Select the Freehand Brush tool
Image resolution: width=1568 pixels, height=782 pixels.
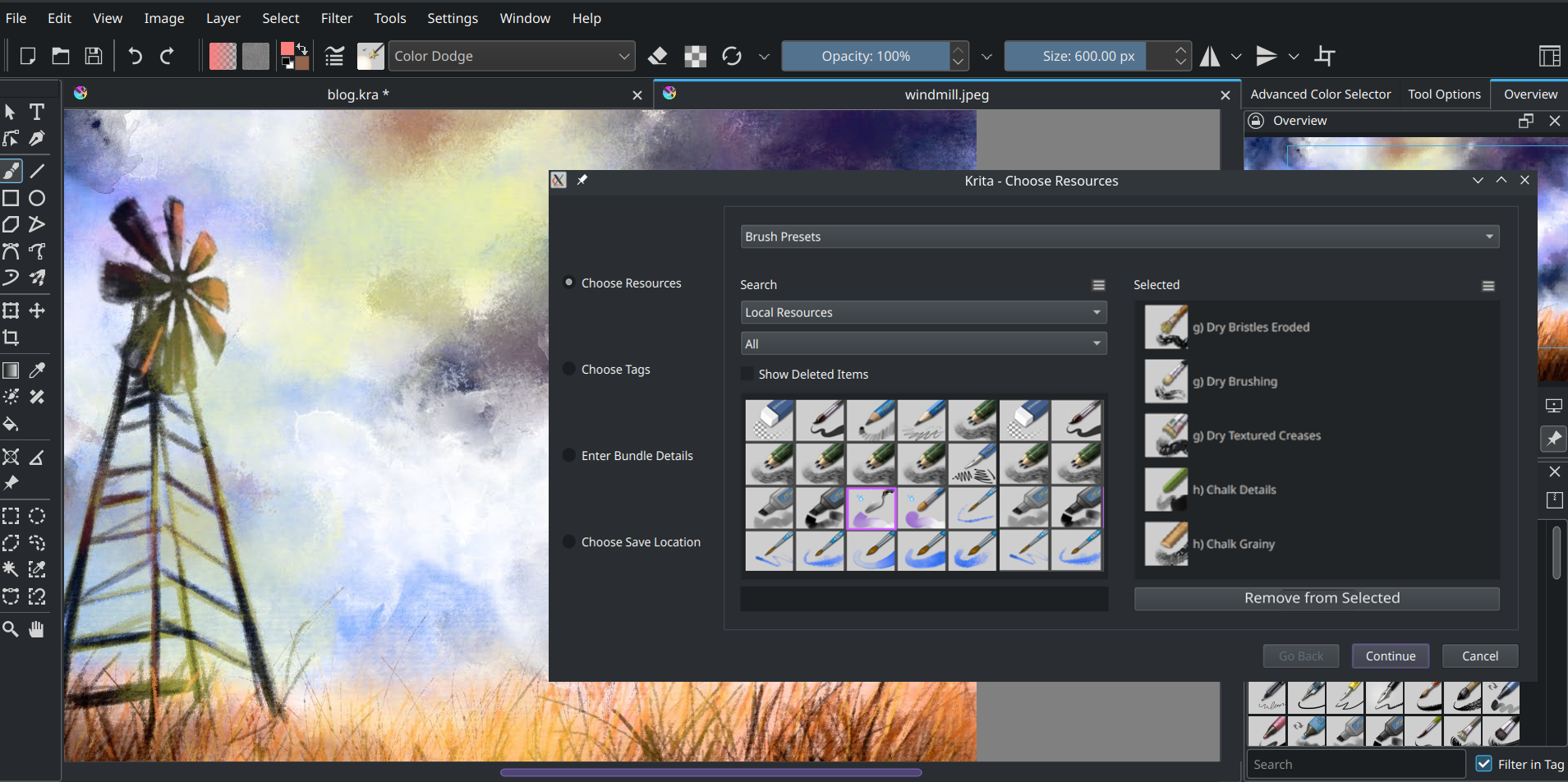[x=11, y=171]
